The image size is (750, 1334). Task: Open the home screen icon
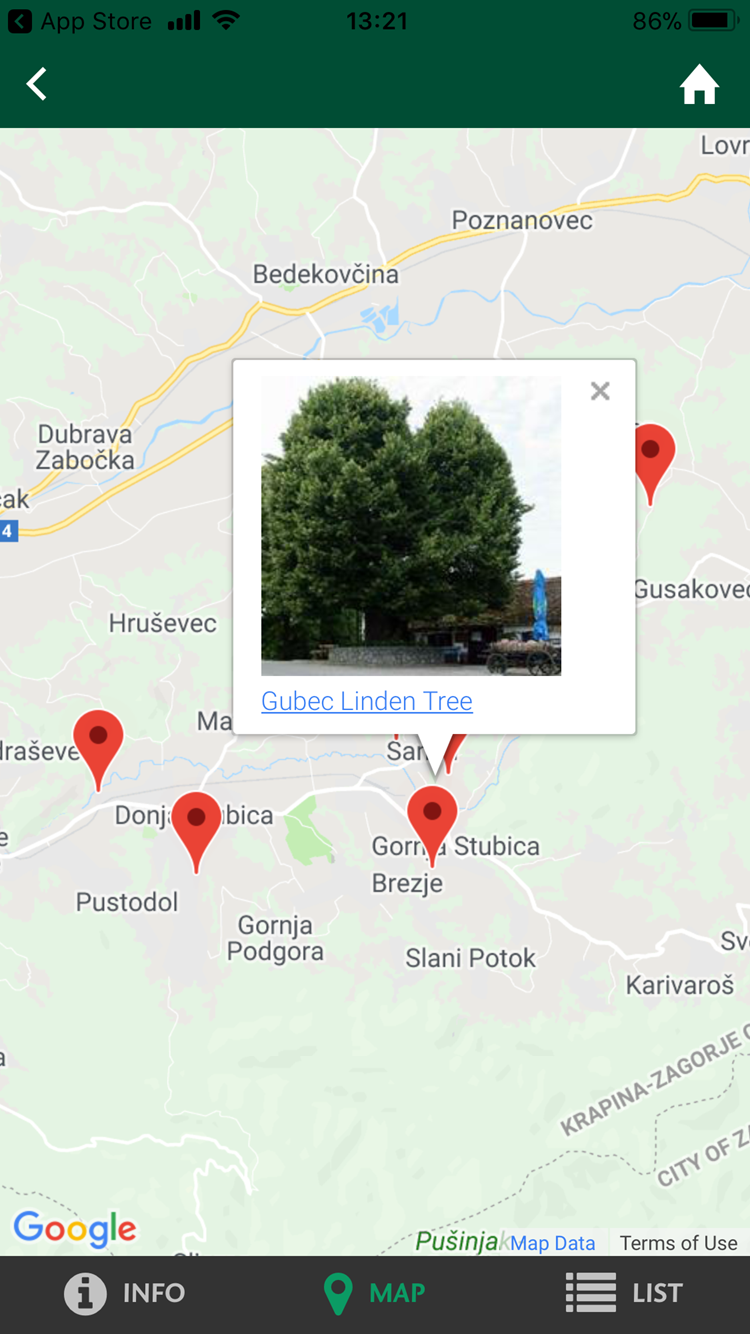[699, 85]
